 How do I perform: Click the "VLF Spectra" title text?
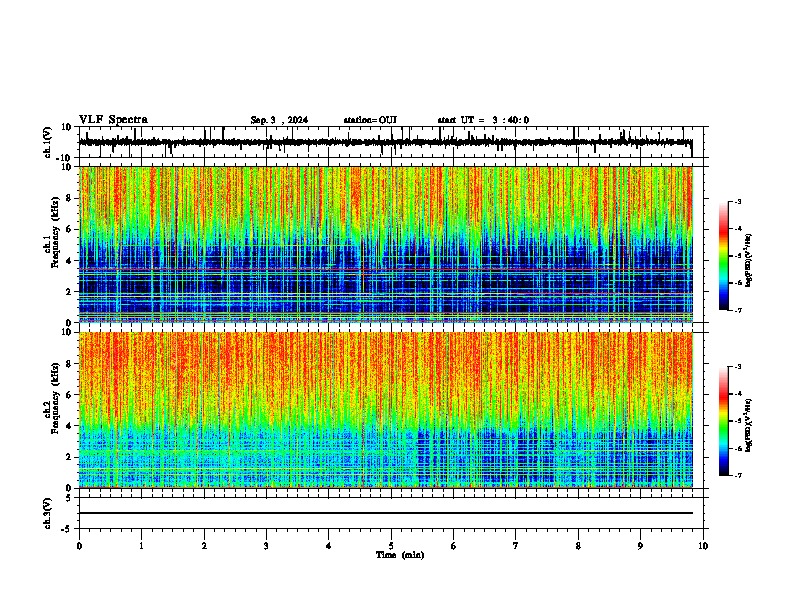[x=113, y=120]
